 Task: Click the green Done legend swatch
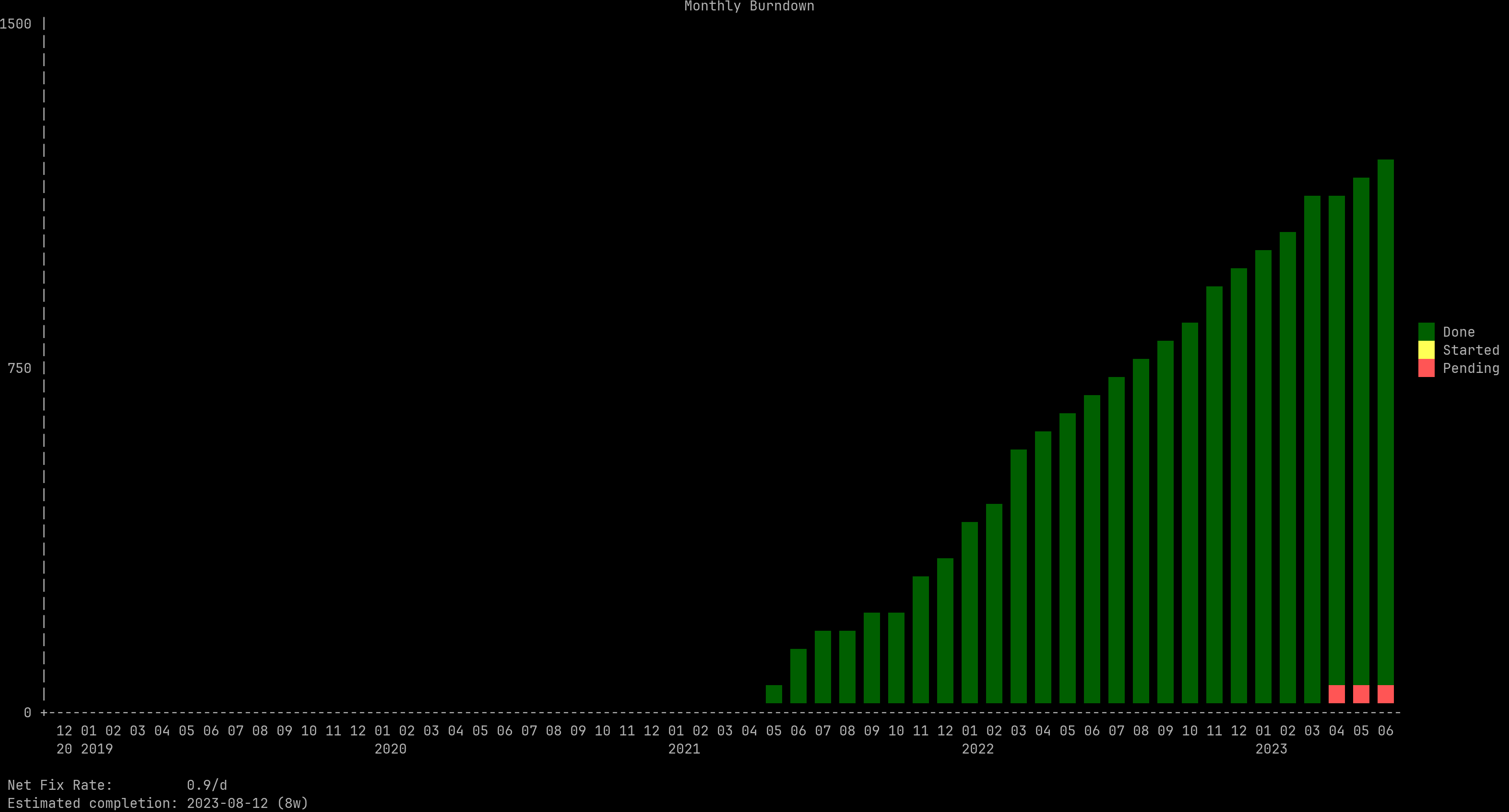[1426, 332]
